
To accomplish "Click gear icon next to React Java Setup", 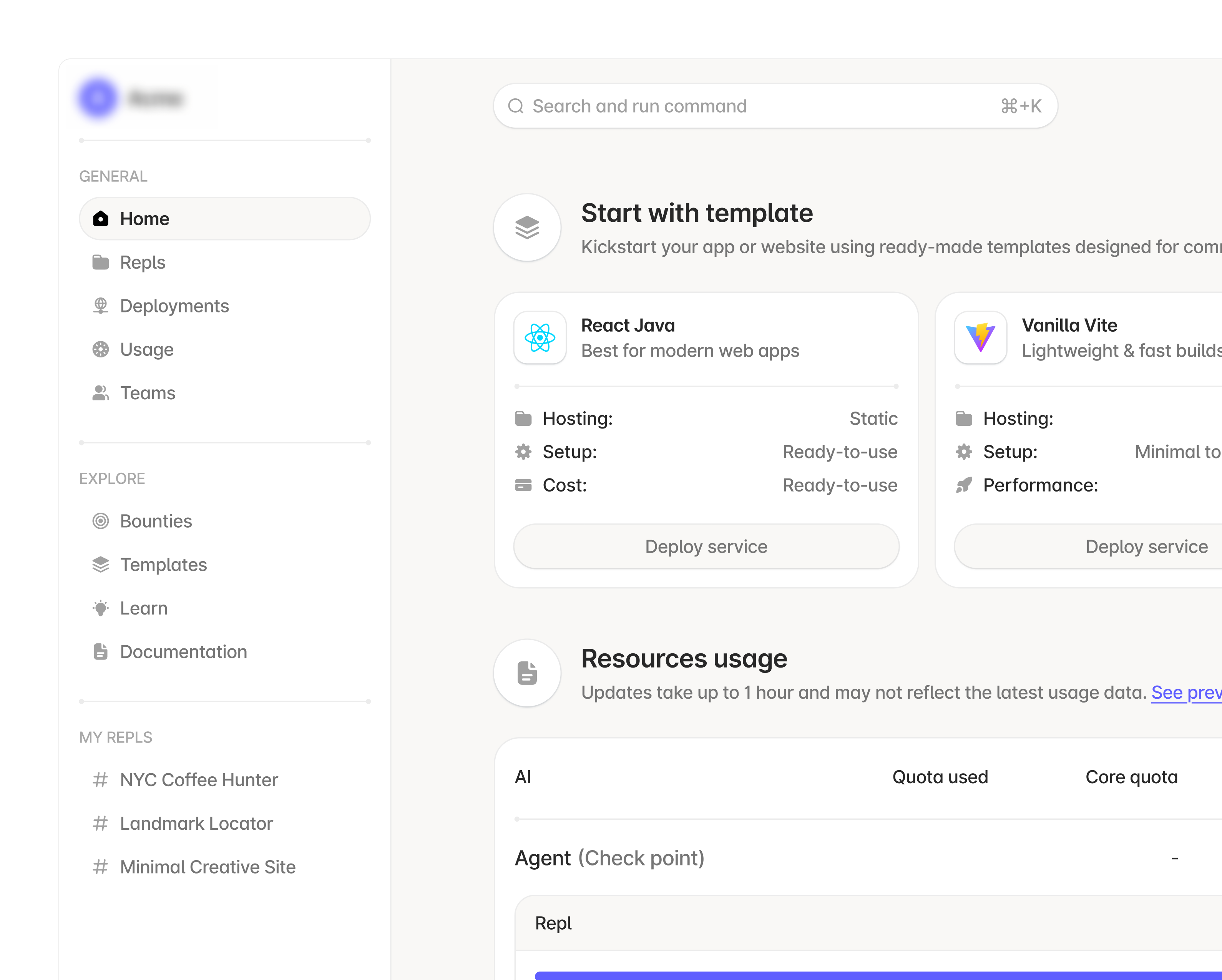I will tap(523, 452).
